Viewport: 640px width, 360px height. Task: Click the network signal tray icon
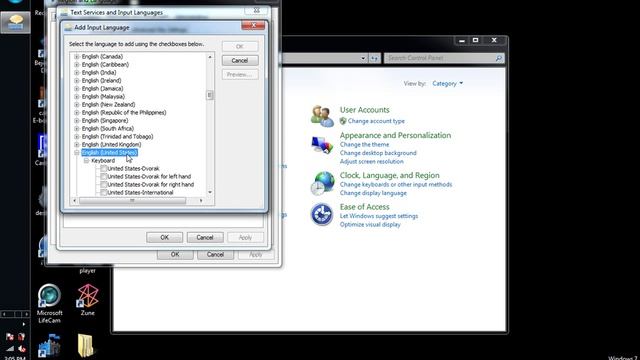10,348
